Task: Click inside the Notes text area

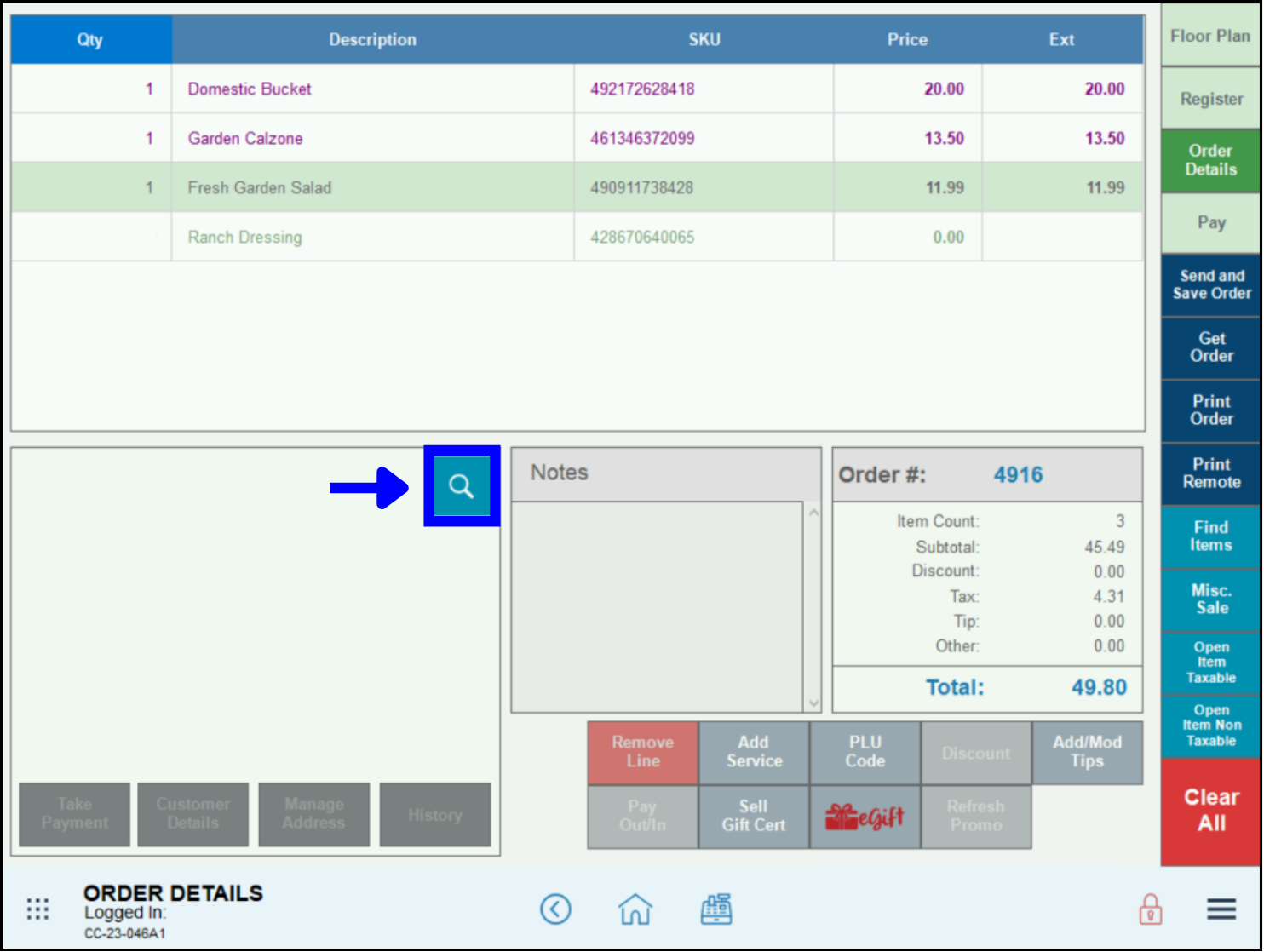Action: coord(657,605)
